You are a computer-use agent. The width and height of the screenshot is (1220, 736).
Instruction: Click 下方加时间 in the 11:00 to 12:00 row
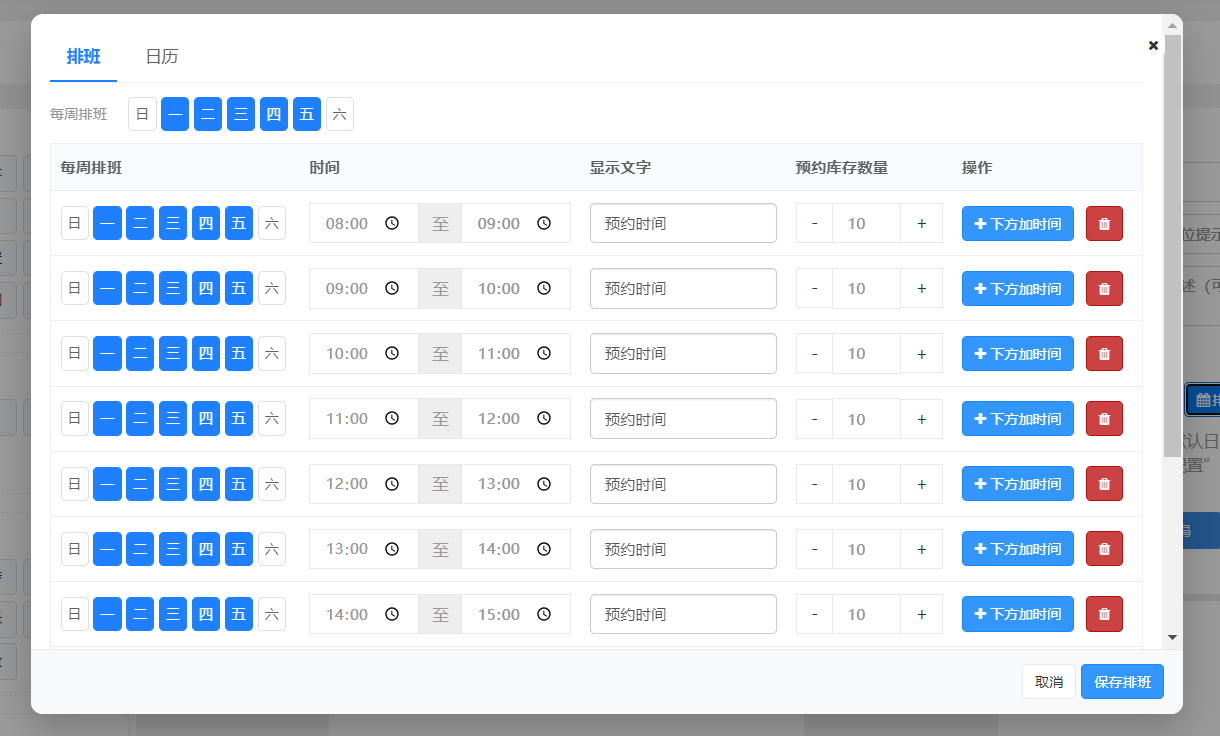pos(1018,419)
